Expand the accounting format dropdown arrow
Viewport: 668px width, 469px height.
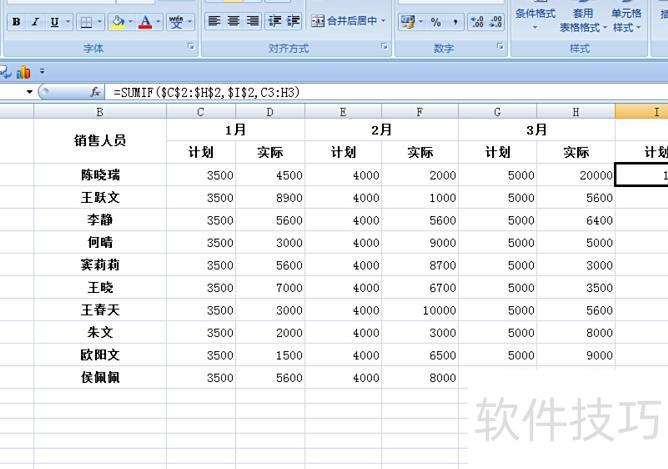[421, 22]
